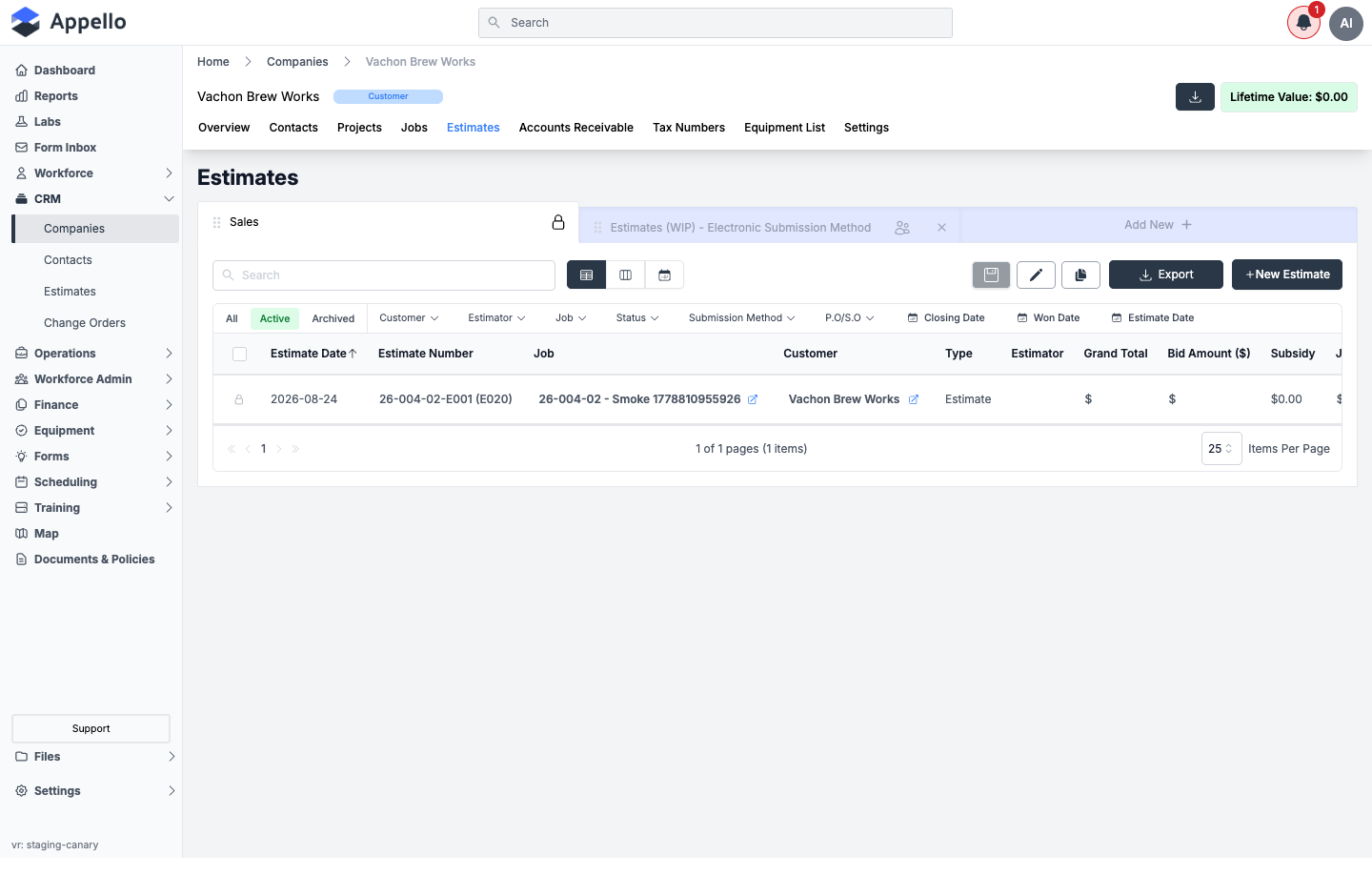
Task: Click the save view icon
Action: [x=991, y=275]
